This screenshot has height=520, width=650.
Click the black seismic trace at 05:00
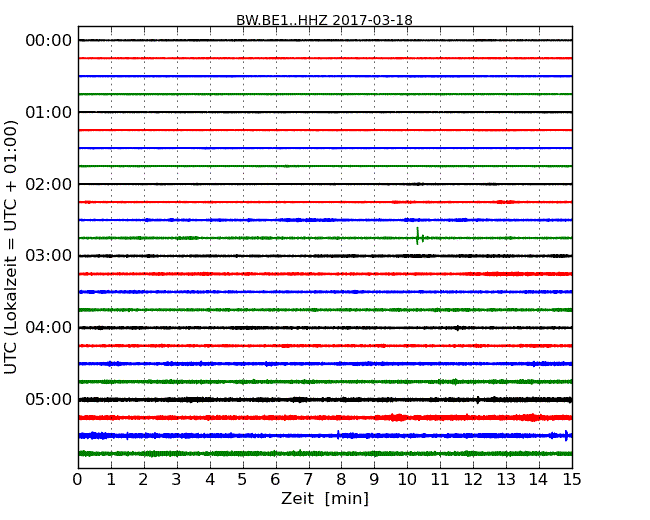(x=325, y=400)
